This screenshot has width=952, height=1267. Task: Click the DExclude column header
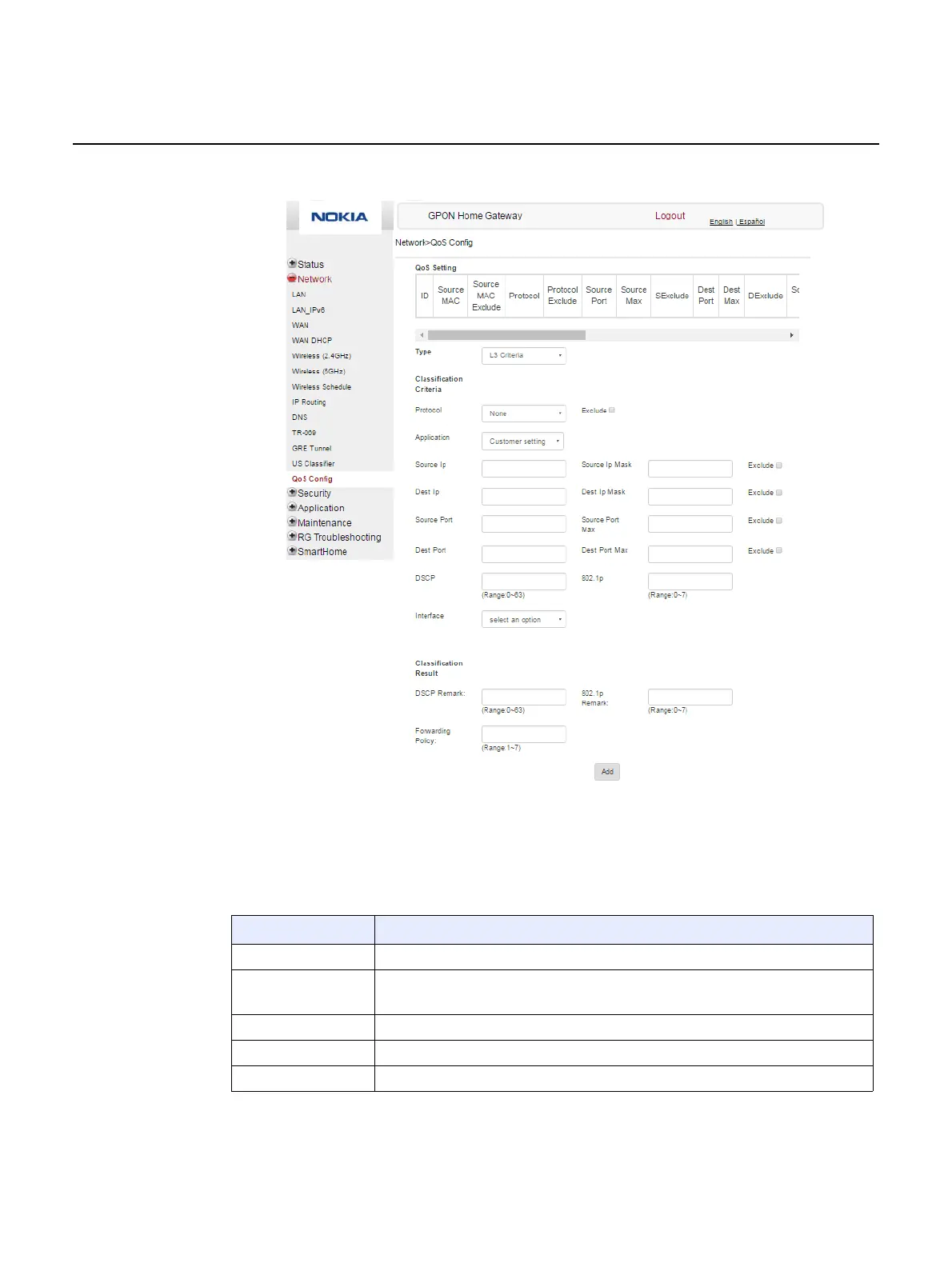pos(766,296)
